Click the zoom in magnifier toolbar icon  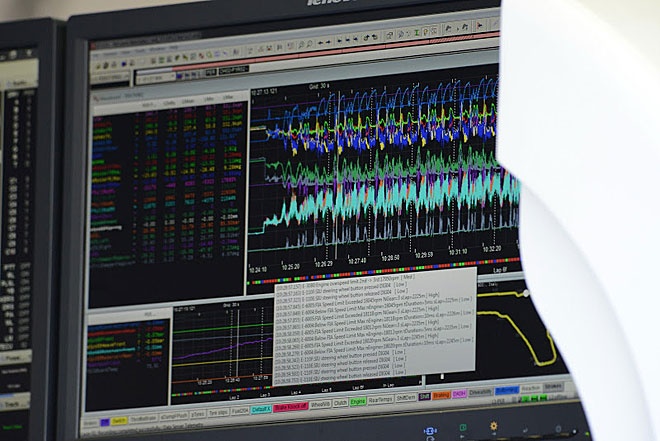coord(301,44)
